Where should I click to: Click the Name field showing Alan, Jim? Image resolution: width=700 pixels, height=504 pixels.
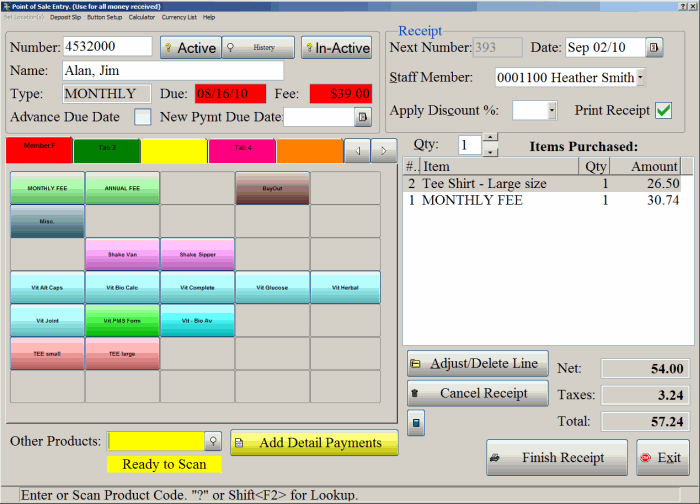tap(173, 71)
